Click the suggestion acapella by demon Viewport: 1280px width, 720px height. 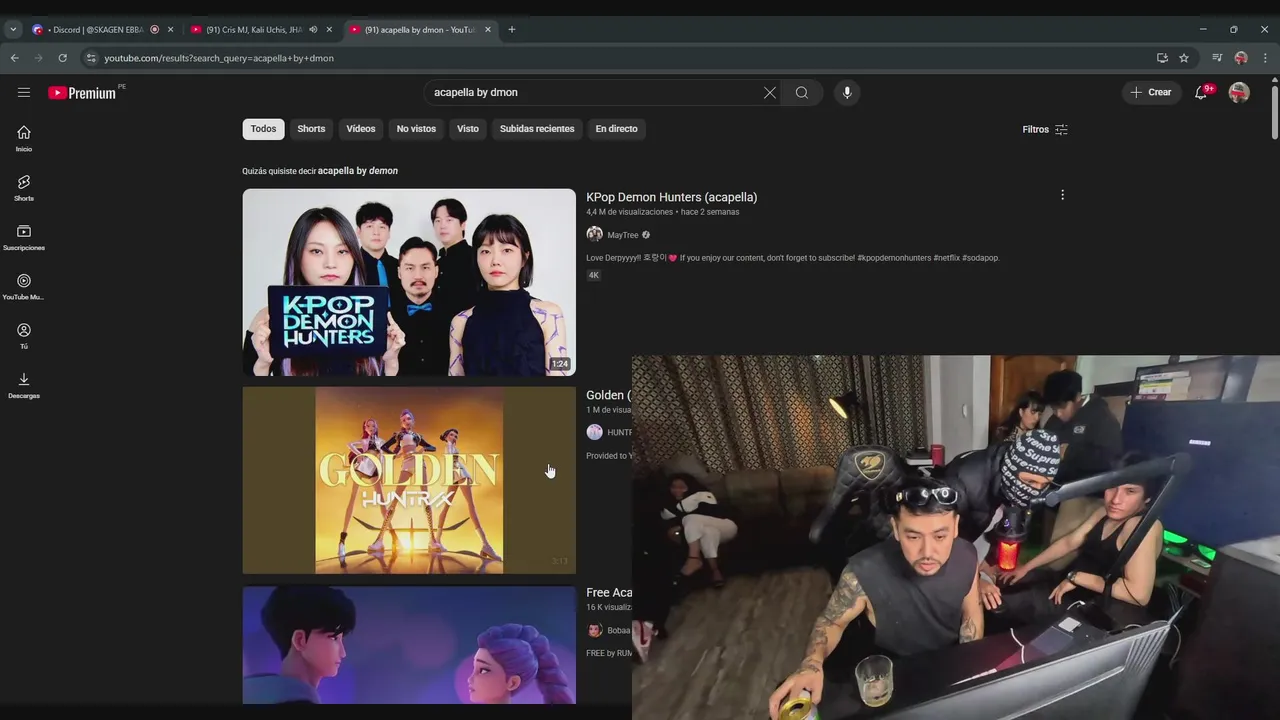click(358, 171)
